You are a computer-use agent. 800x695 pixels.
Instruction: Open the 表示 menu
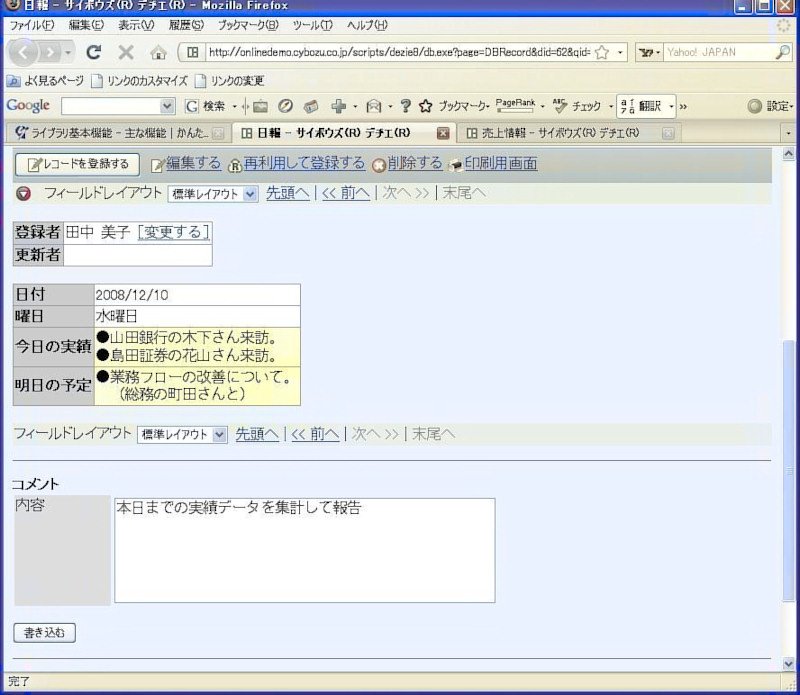[136, 25]
